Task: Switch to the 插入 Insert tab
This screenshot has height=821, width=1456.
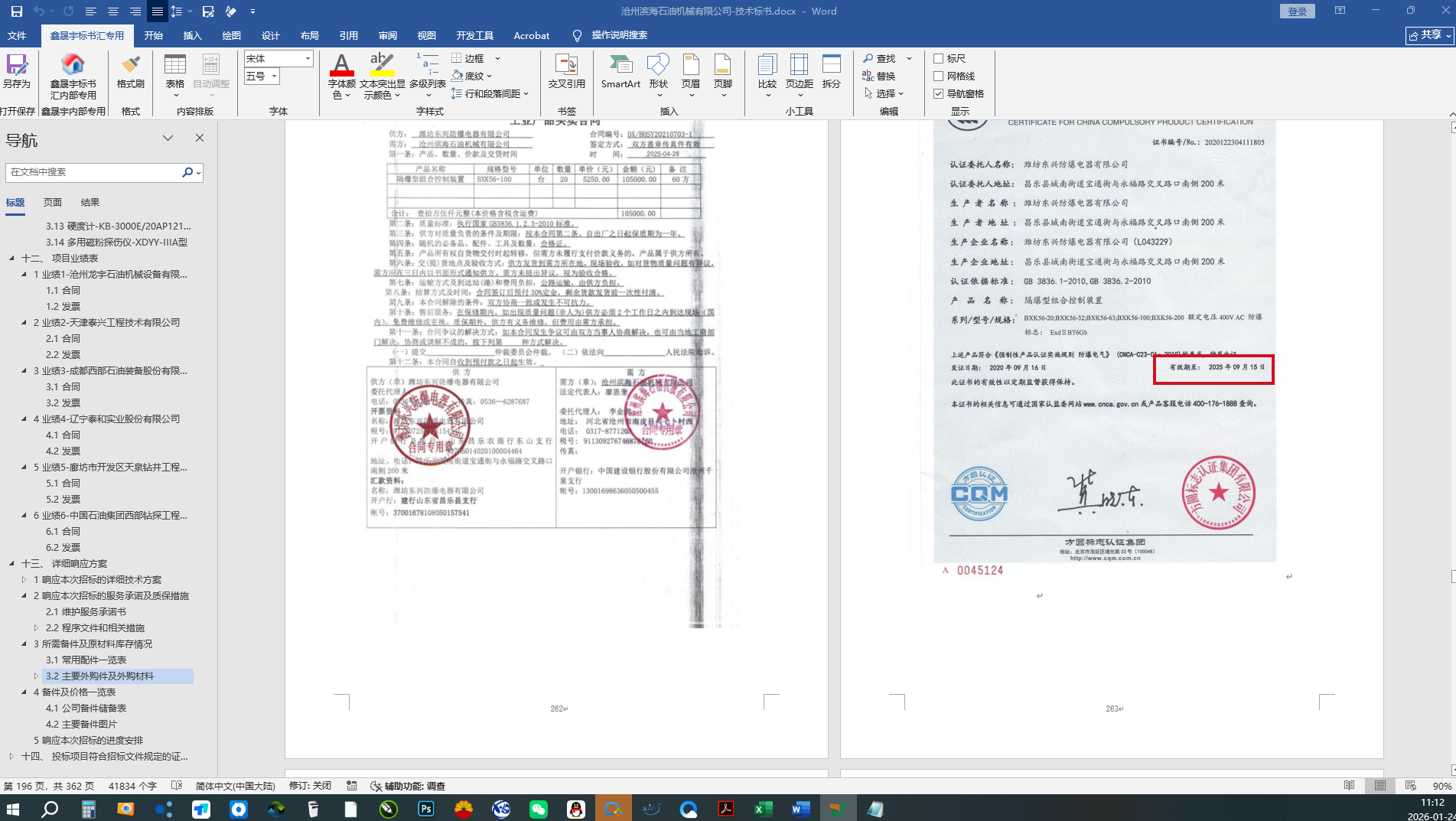Action: pyautogui.click(x=193, y=35)
